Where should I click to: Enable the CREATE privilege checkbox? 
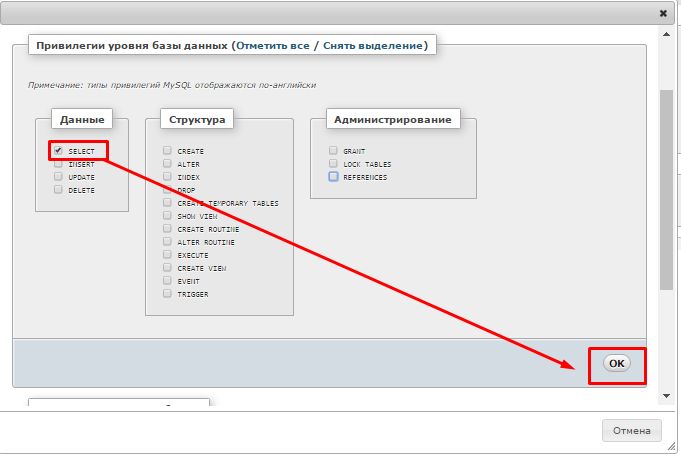point(167,151)
